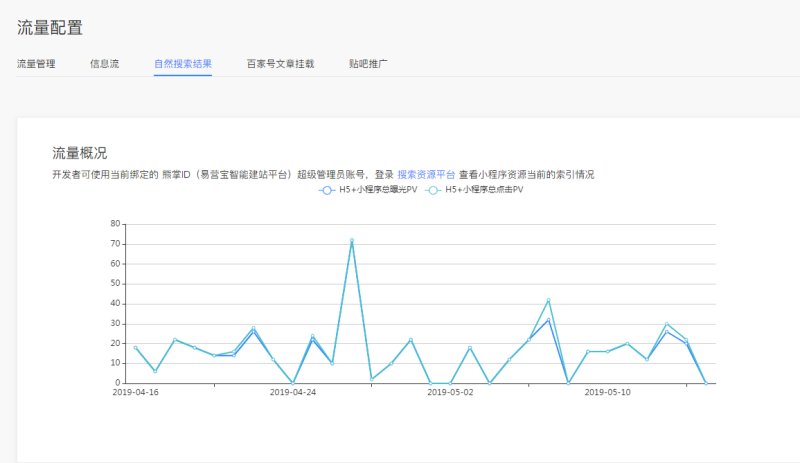Click the blue legend marker for 总曝光PV
The image size is (800, 463).
point(327,190)
